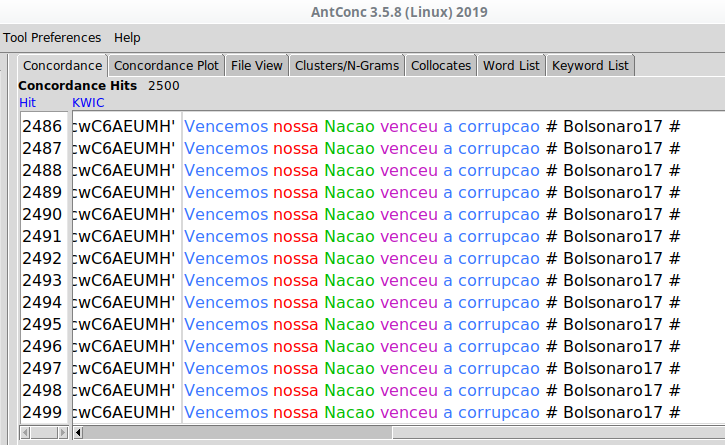Click 'Nacao' in hit row 2493
The image size is (725, 445).
[x=349, y=280]
